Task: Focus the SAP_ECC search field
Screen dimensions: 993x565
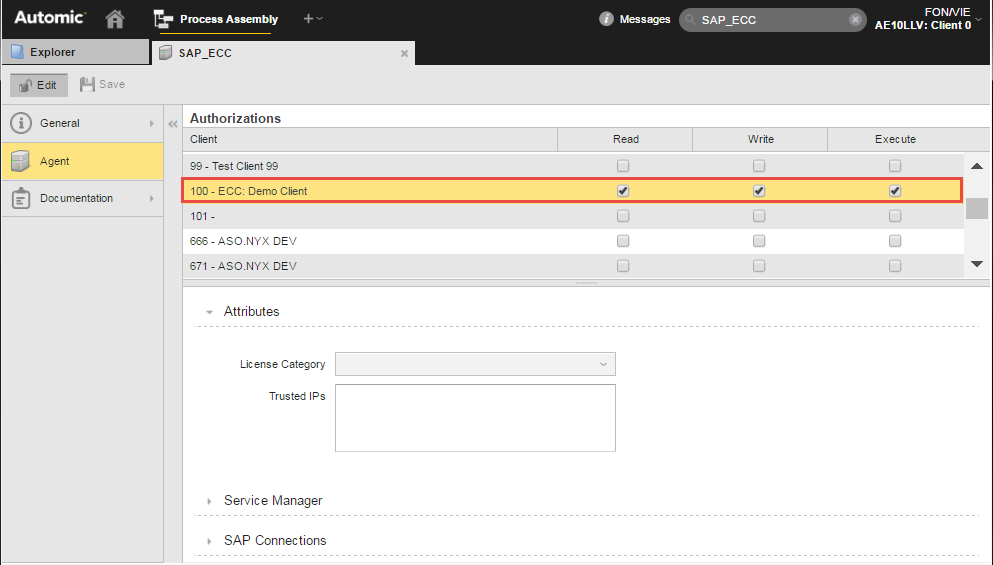Action: [771, 20]
